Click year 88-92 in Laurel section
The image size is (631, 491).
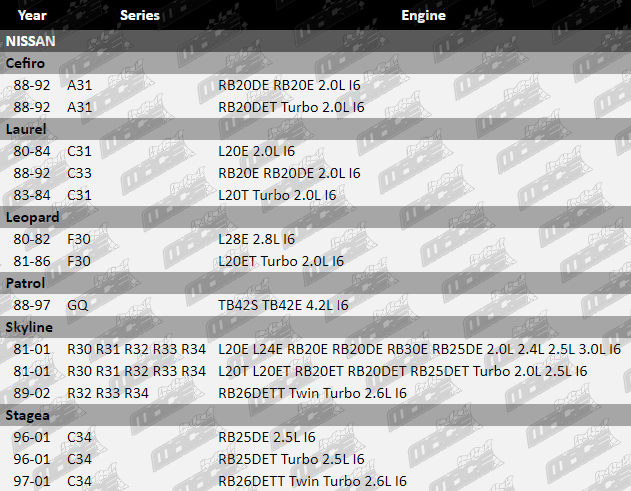32,173
